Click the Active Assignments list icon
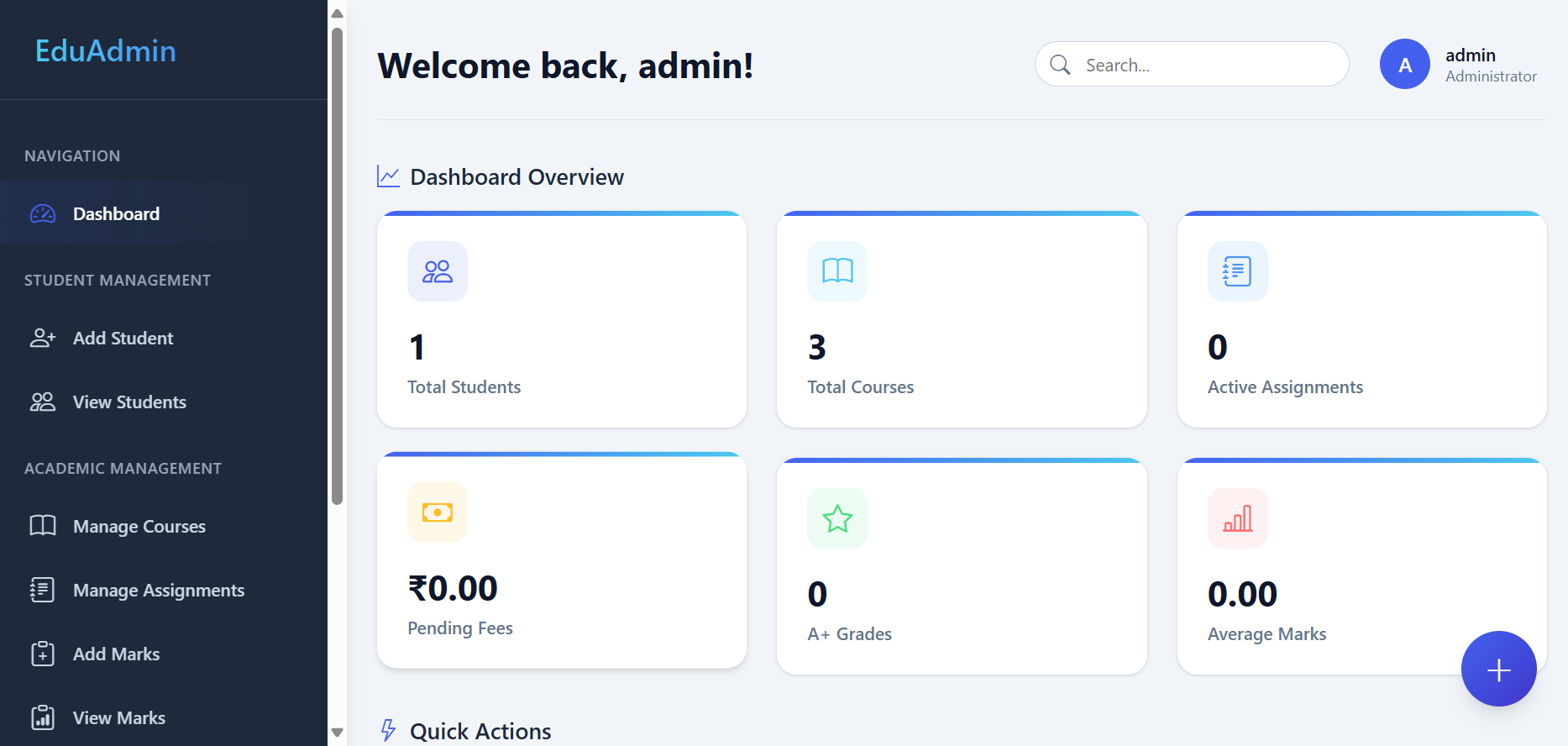1568x746 pixels. [1238, 271]
